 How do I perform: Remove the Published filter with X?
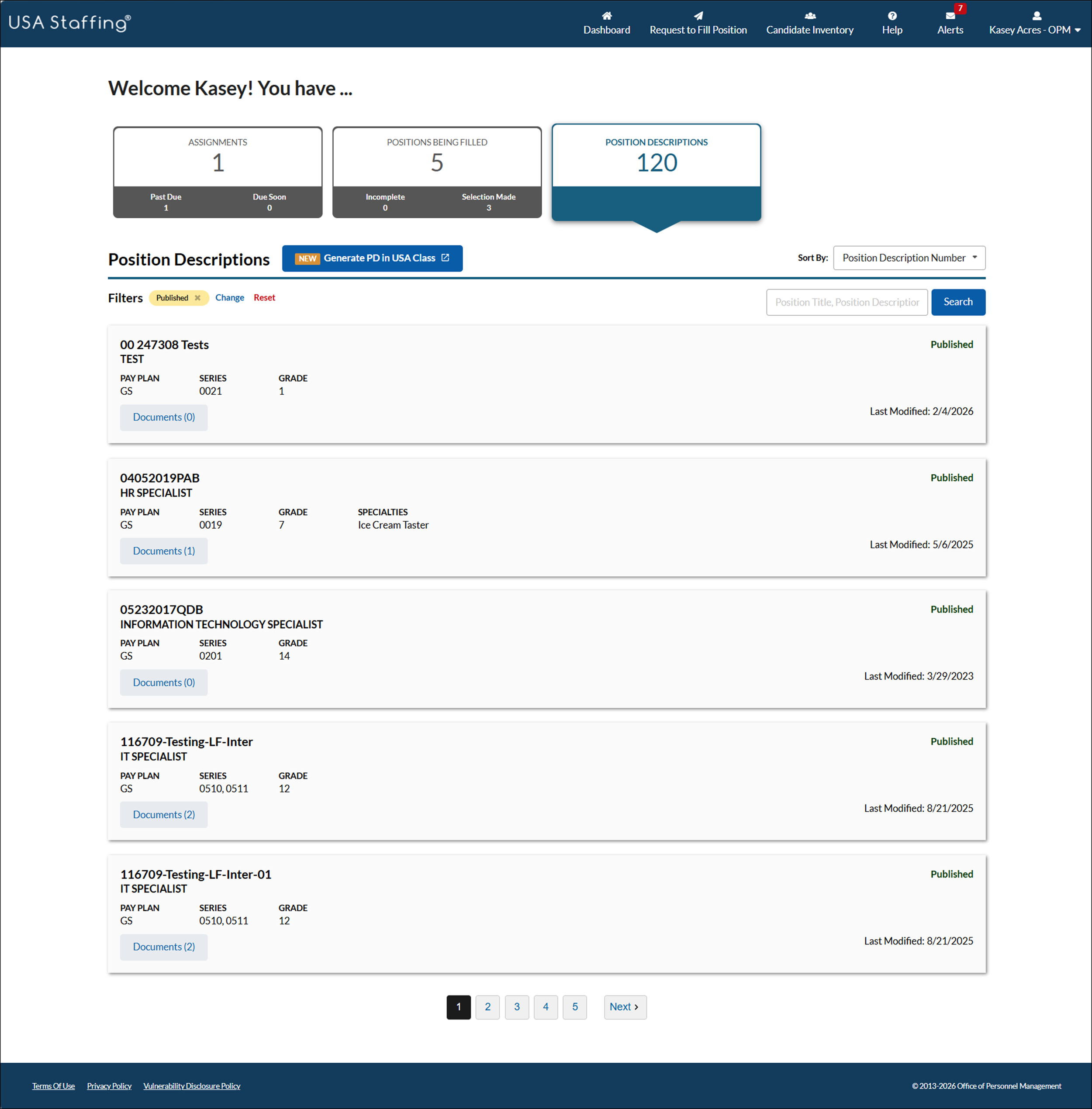197,298
